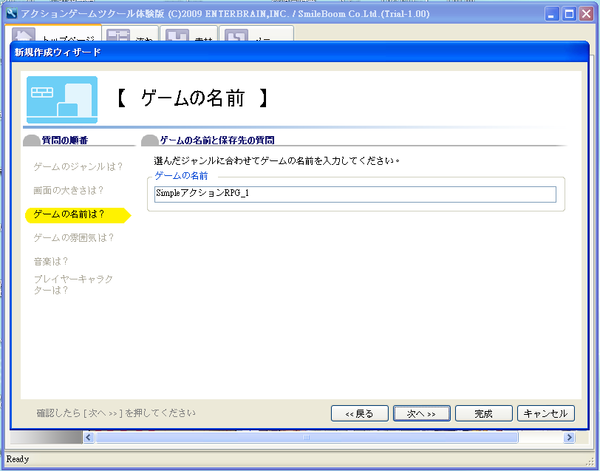
Task: Click the 完成 button
Action: point(484,414)
